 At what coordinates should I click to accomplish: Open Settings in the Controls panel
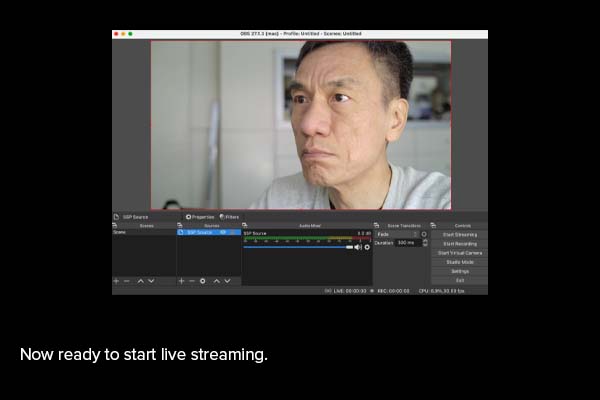coord(459,271)
